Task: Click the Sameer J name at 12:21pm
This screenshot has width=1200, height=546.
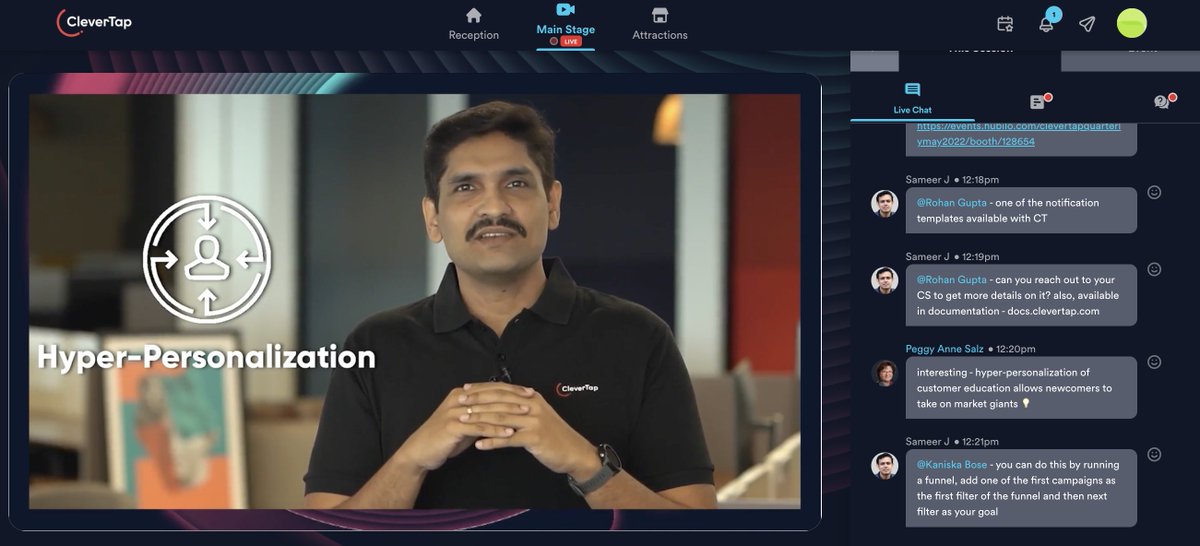Action: pos(926,442)
